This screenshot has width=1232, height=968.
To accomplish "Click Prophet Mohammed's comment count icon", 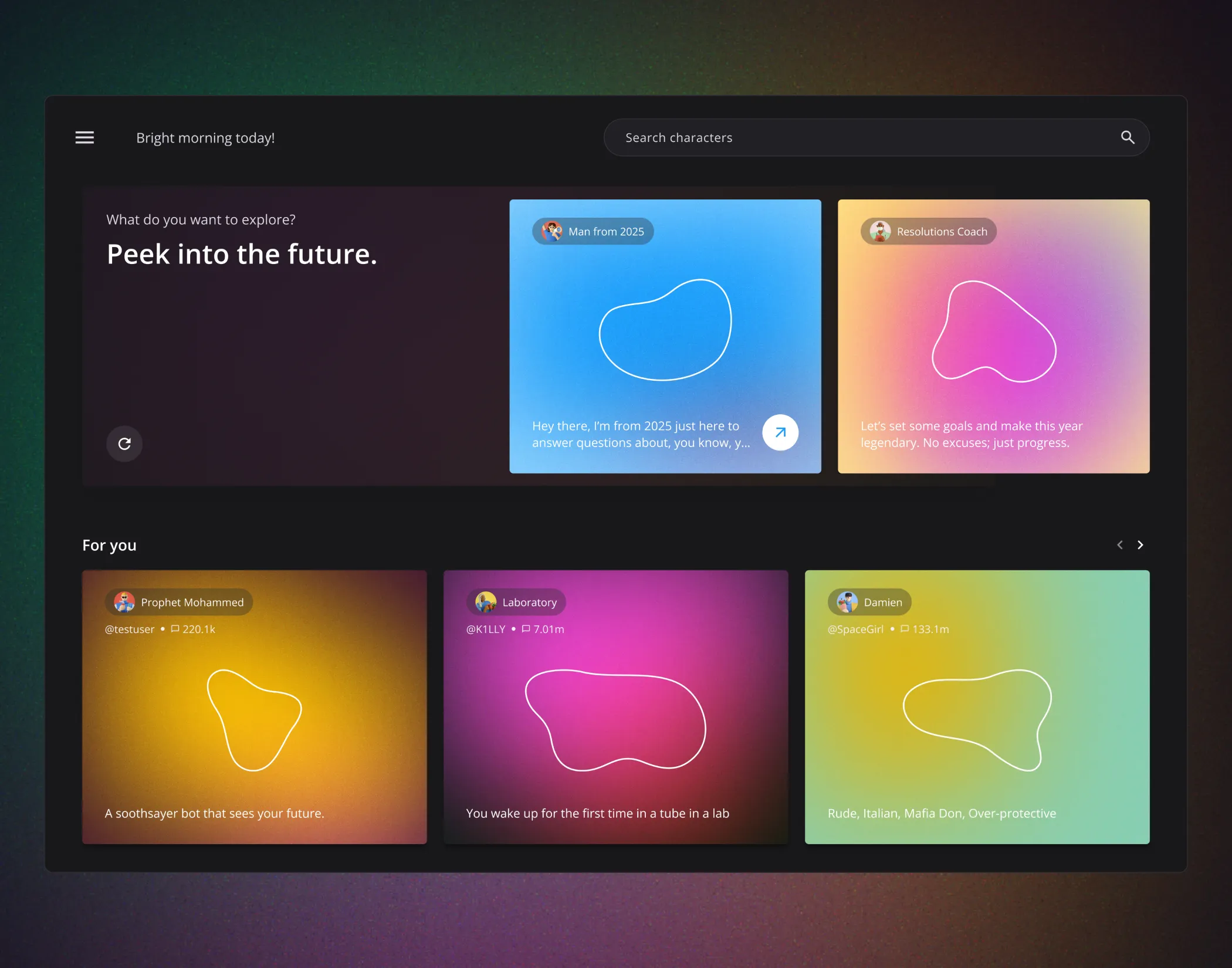I will [x=175, y=629].
